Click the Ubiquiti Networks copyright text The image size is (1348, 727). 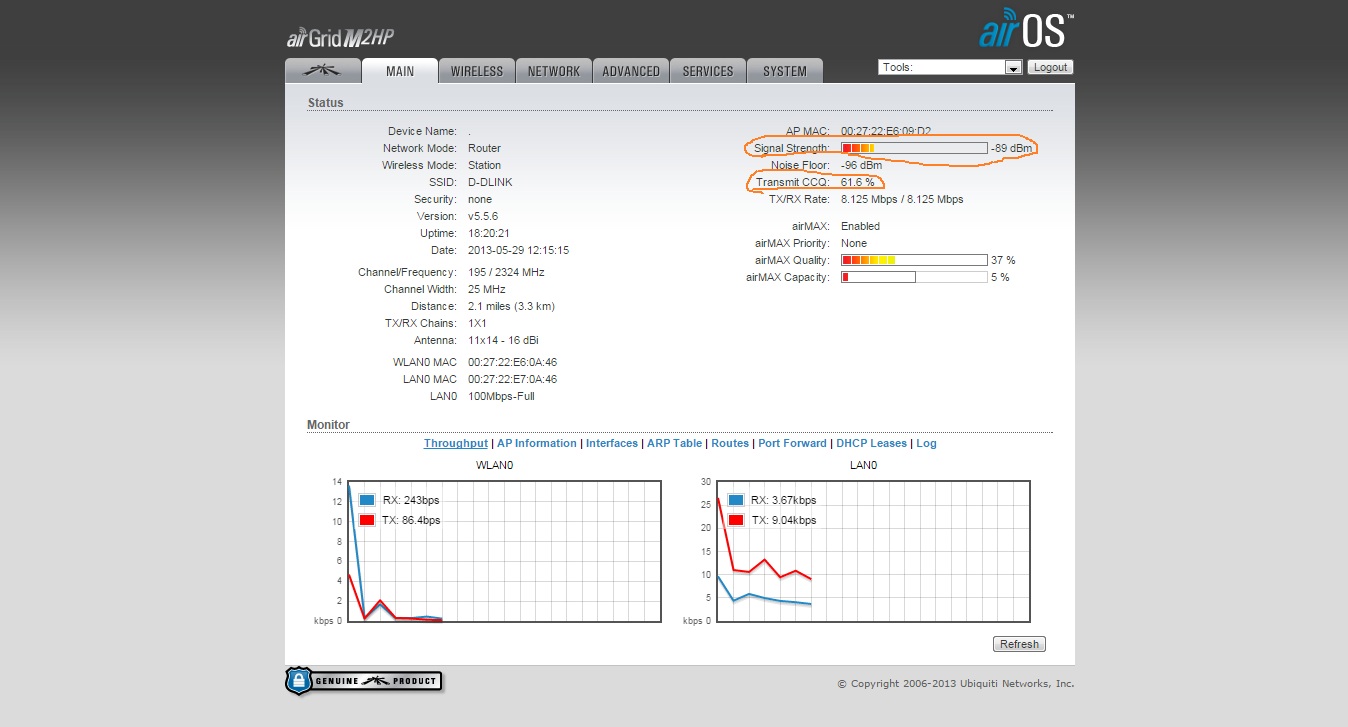(x=956, y=684)
